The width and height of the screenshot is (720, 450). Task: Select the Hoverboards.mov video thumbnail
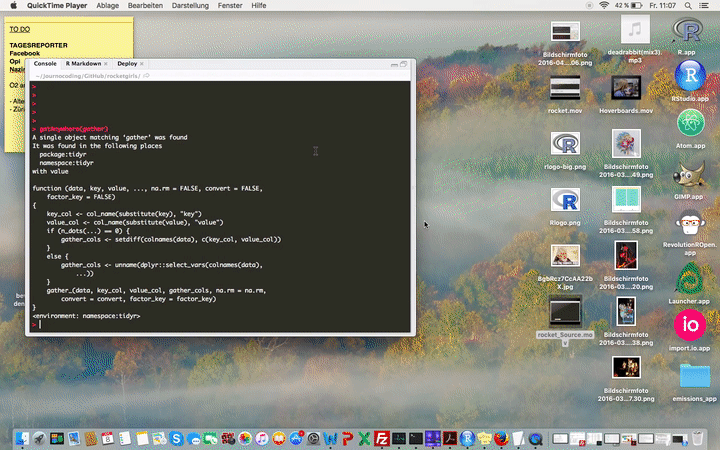(x=626, y=88)
